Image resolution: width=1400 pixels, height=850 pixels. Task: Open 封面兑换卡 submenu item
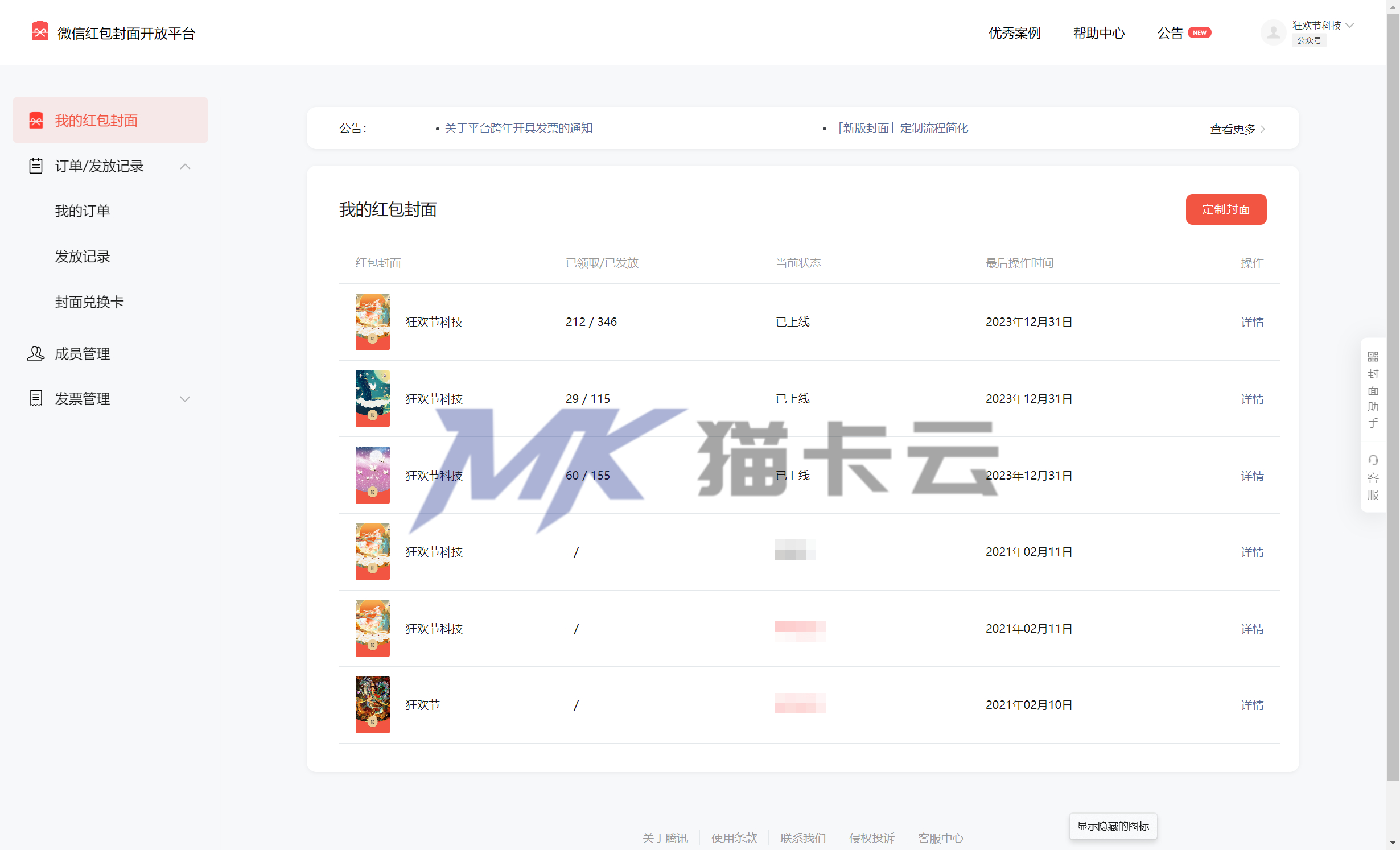(x=89, y=302)
